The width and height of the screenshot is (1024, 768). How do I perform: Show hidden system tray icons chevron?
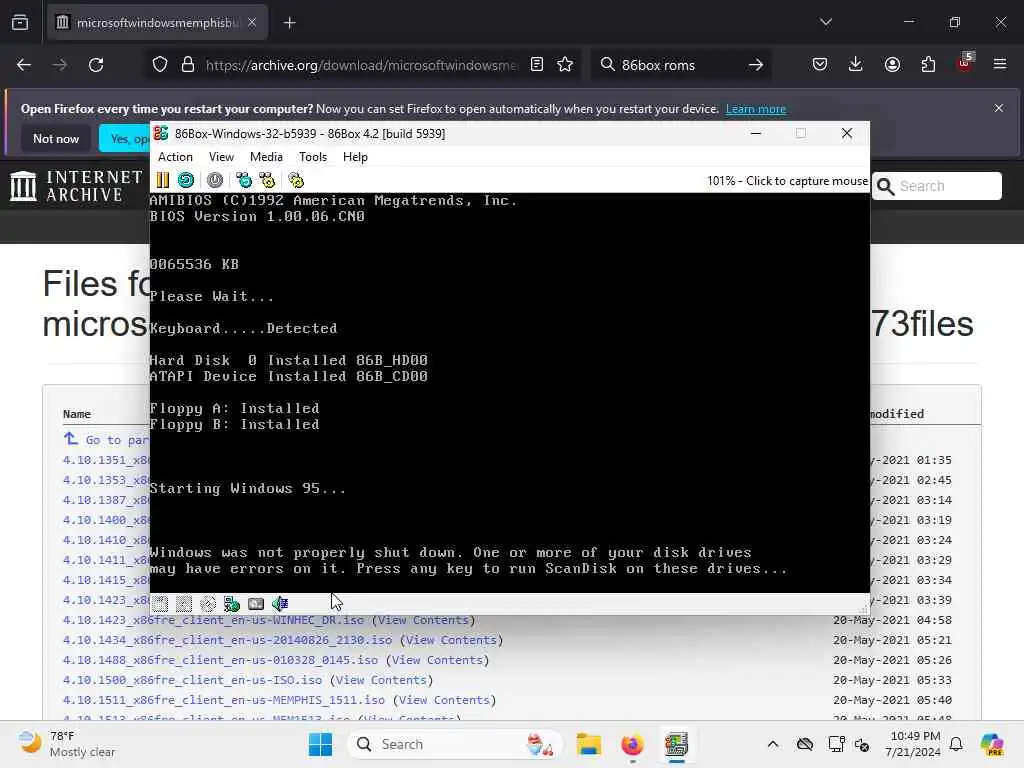tap(773, 744)
